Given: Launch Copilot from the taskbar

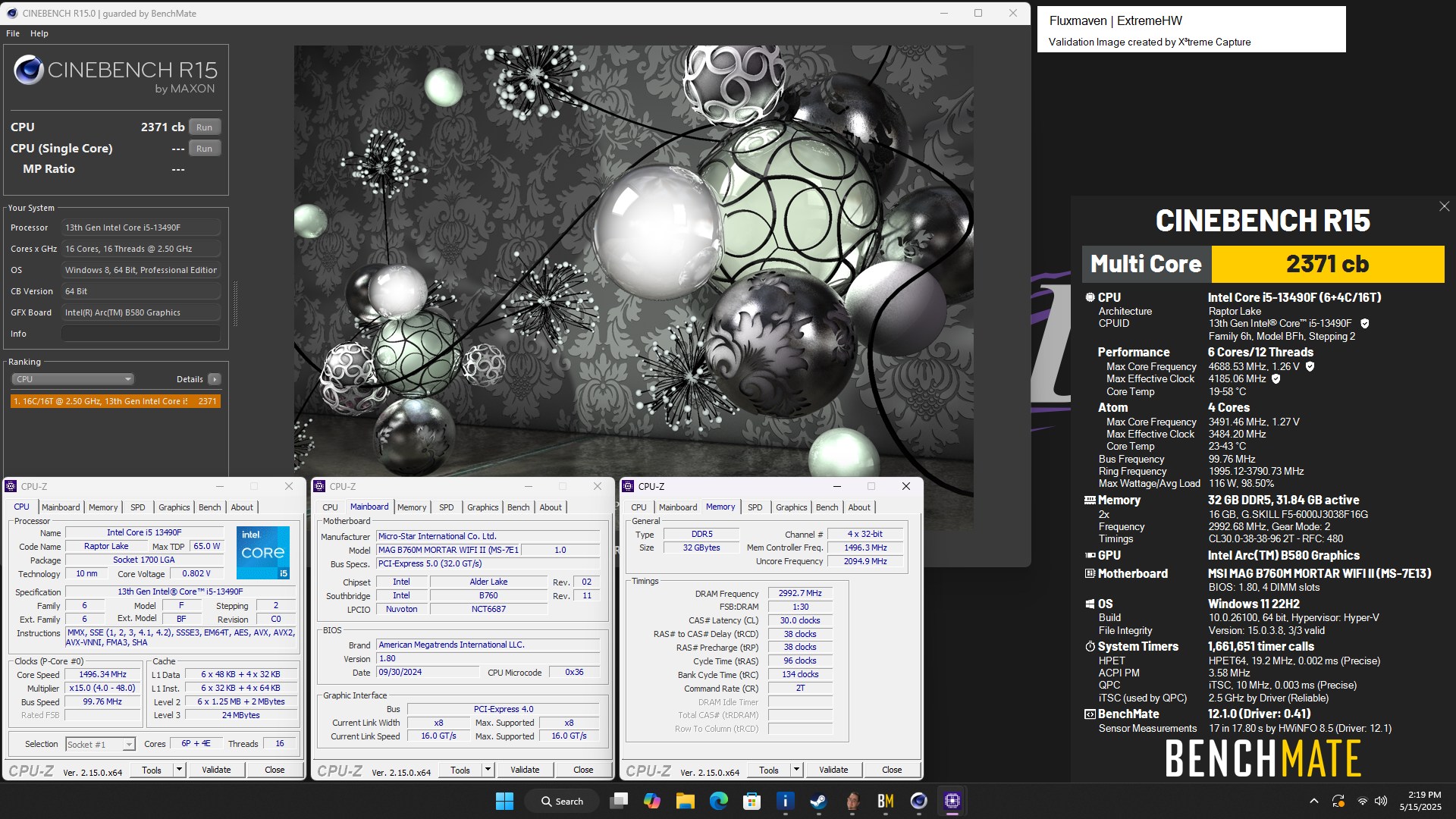Looking at the screenshot, I should pyautogui.click(x=652, y=801).
